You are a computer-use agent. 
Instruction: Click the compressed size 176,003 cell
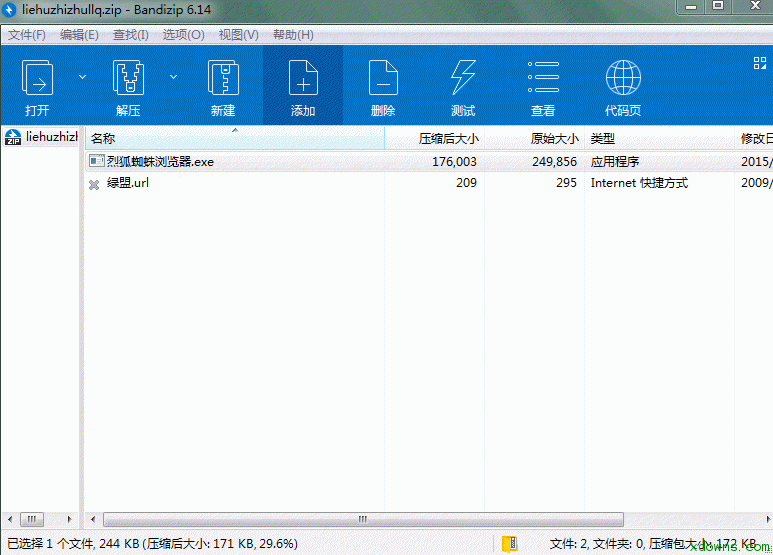tap(454, 162)
